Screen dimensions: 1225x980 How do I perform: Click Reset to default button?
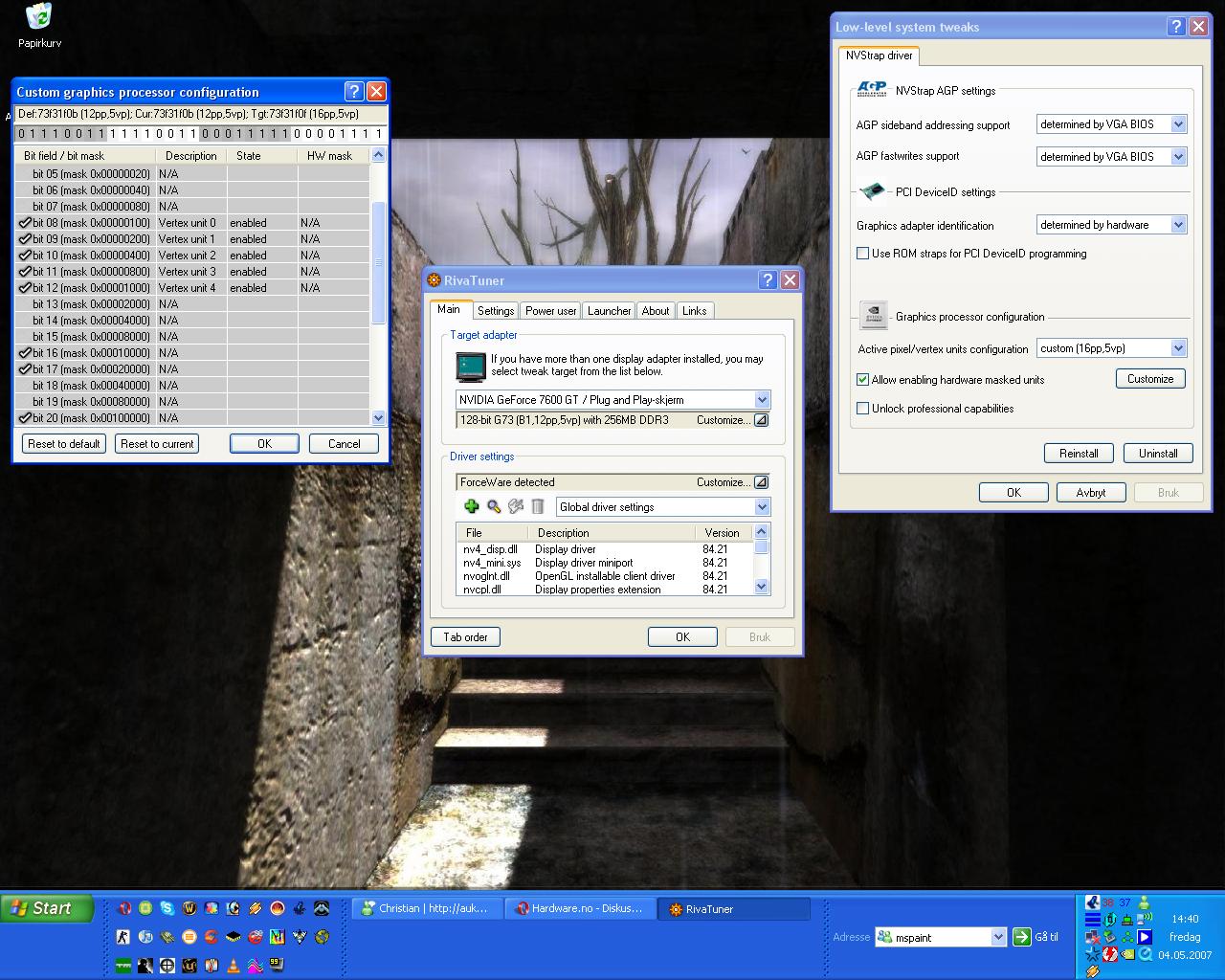pyautogui.click(x=64, y=444)
